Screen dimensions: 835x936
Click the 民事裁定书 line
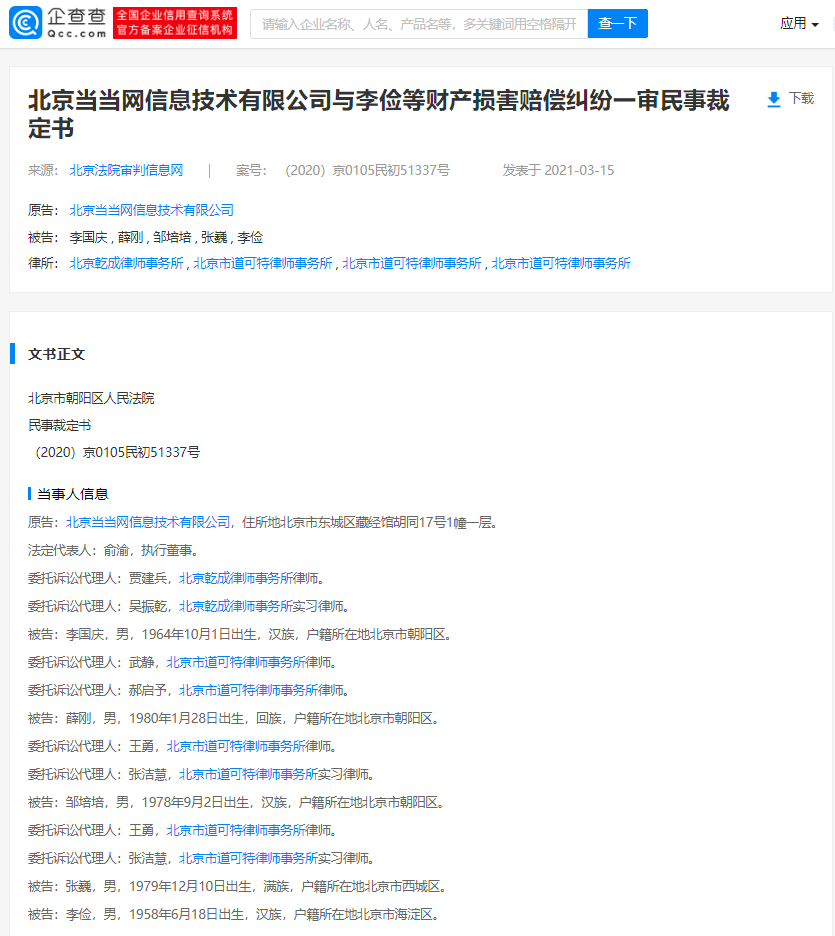click(x=60, y=426)
